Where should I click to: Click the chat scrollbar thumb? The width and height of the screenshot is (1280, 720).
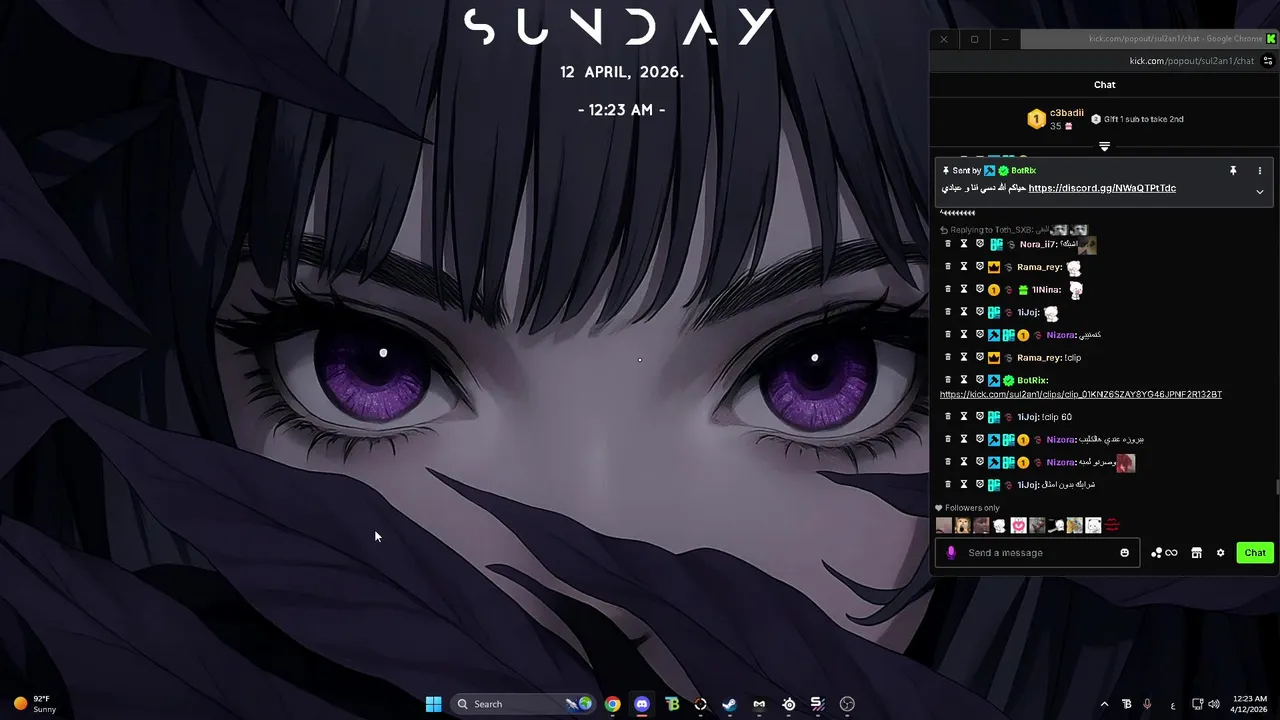coord(1277,487)
